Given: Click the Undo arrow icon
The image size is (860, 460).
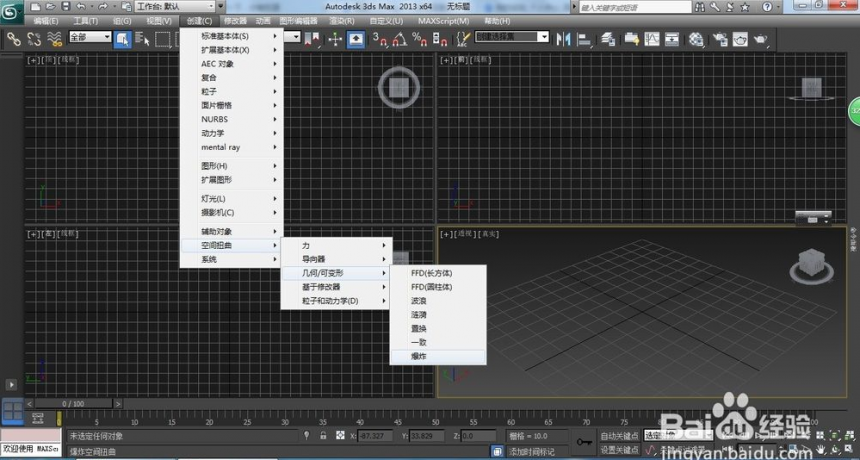Looking at the screenshot, I should (x=81, y=7).
